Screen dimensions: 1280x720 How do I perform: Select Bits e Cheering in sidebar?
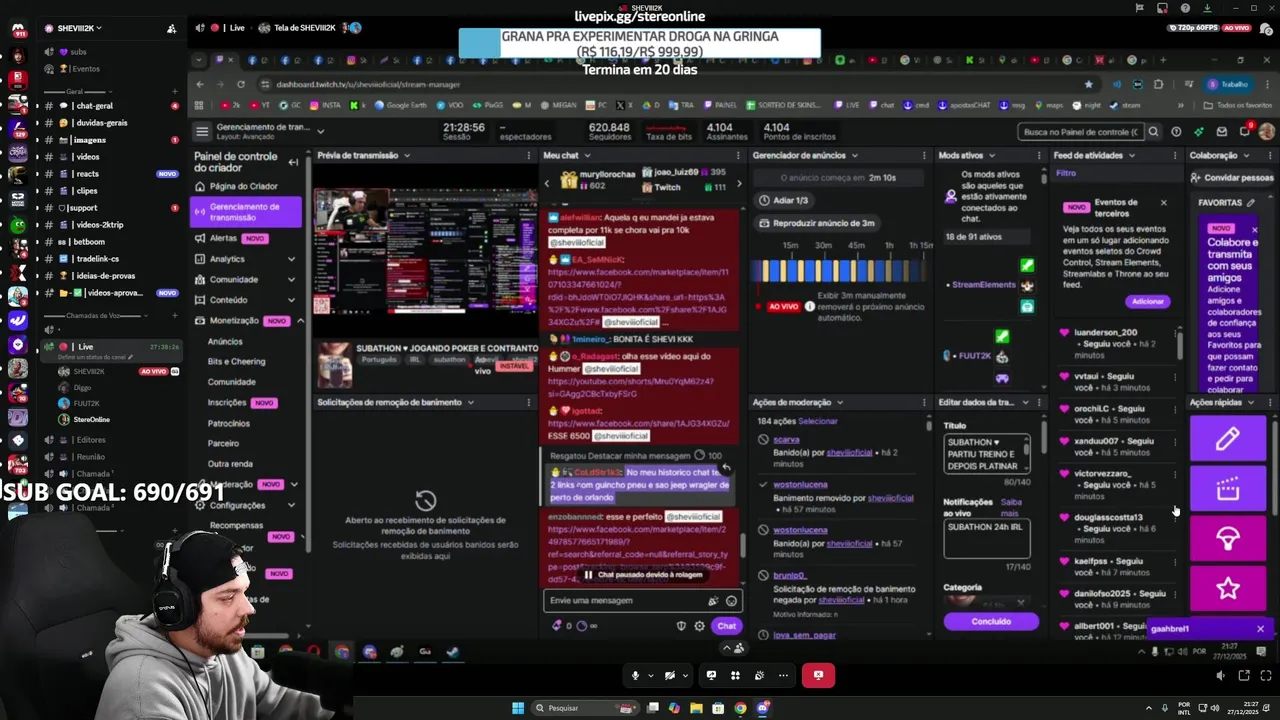click(236, 361)
